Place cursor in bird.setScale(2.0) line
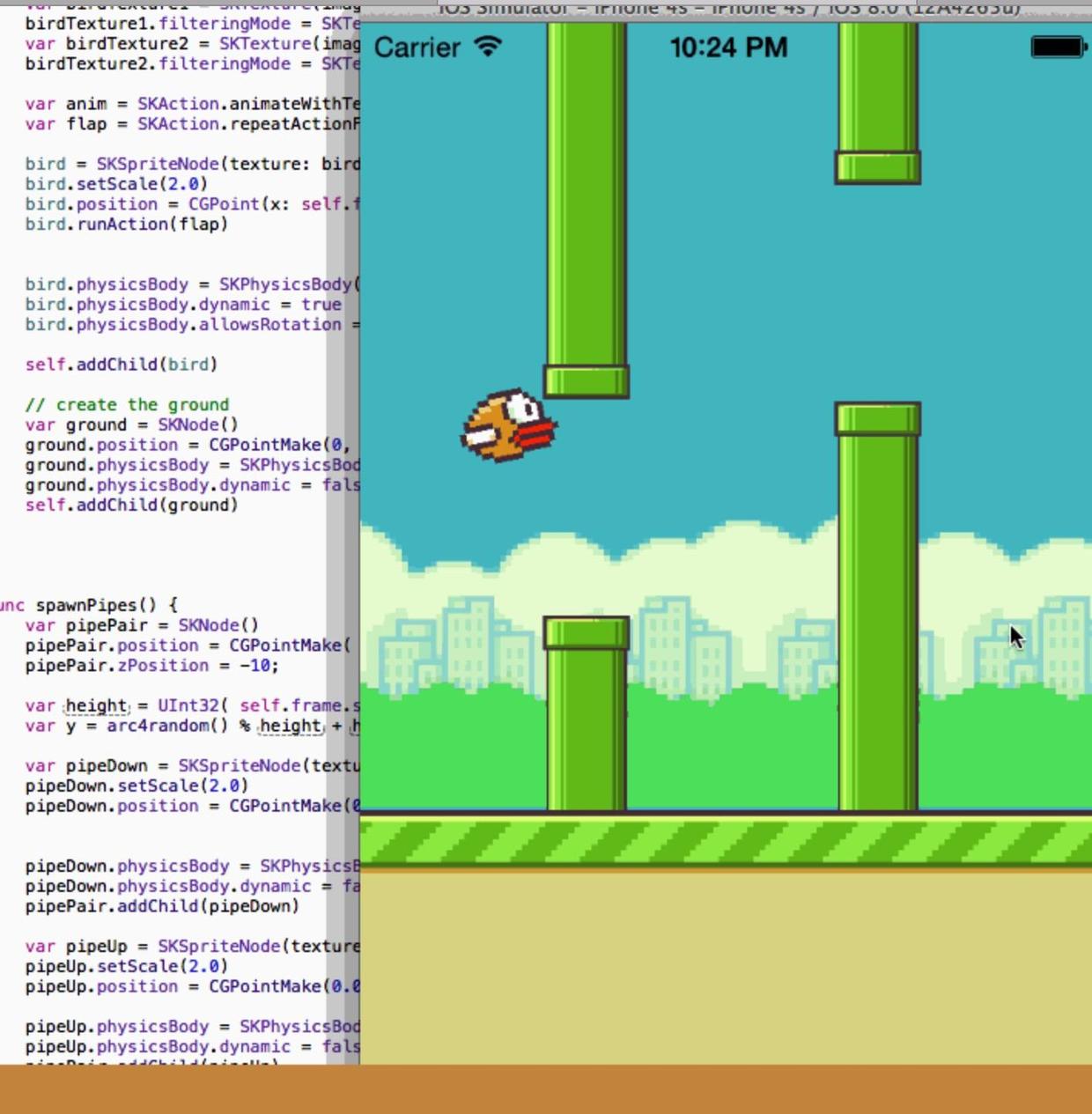This screenshot has height=1114, width=1092. pos(115,183)
